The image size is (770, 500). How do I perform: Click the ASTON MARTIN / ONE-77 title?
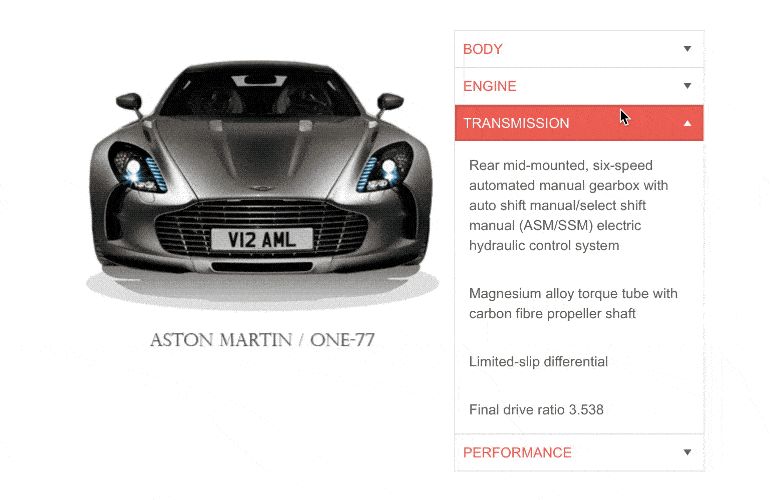click(x=262, y=340)
